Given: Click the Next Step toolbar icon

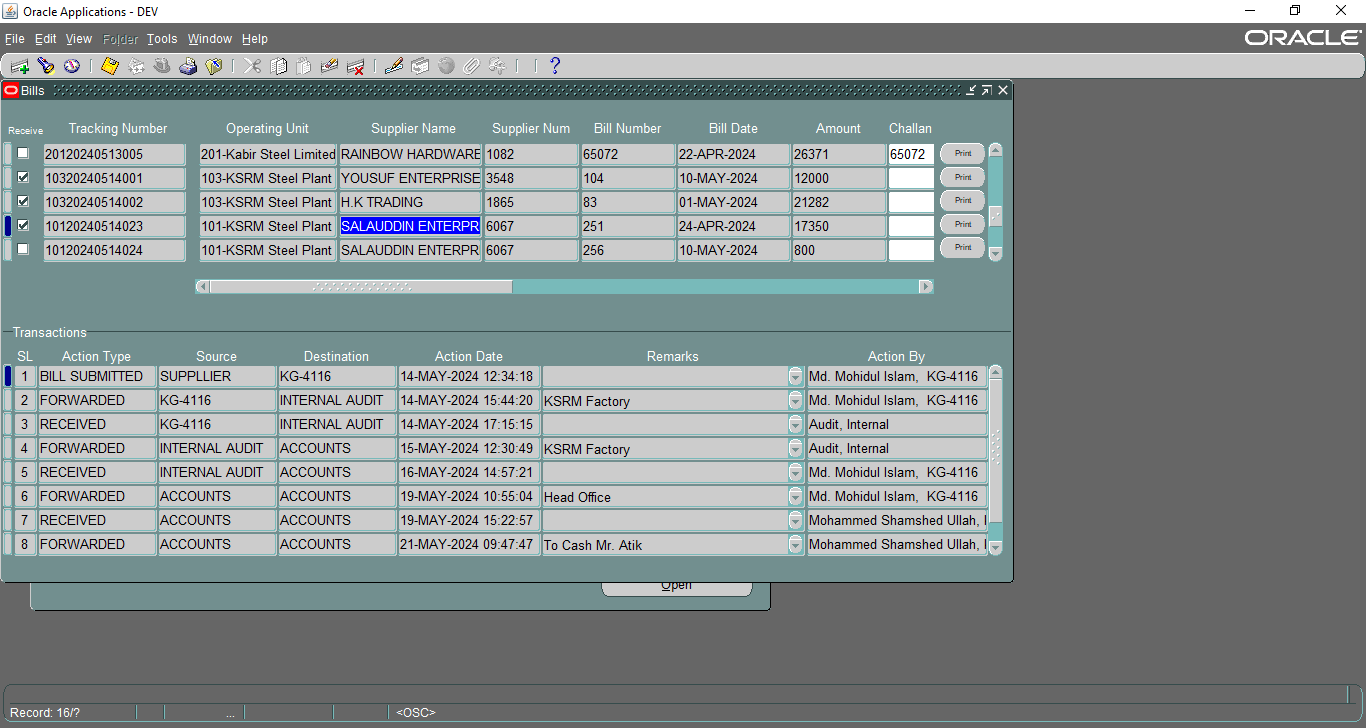Looking at the screenshot, I should [136, 66].
